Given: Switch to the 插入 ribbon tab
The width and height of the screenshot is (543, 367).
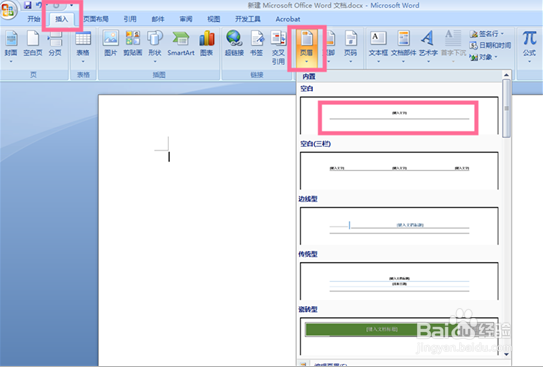Looking at the screenshot, I should (62, 19).
